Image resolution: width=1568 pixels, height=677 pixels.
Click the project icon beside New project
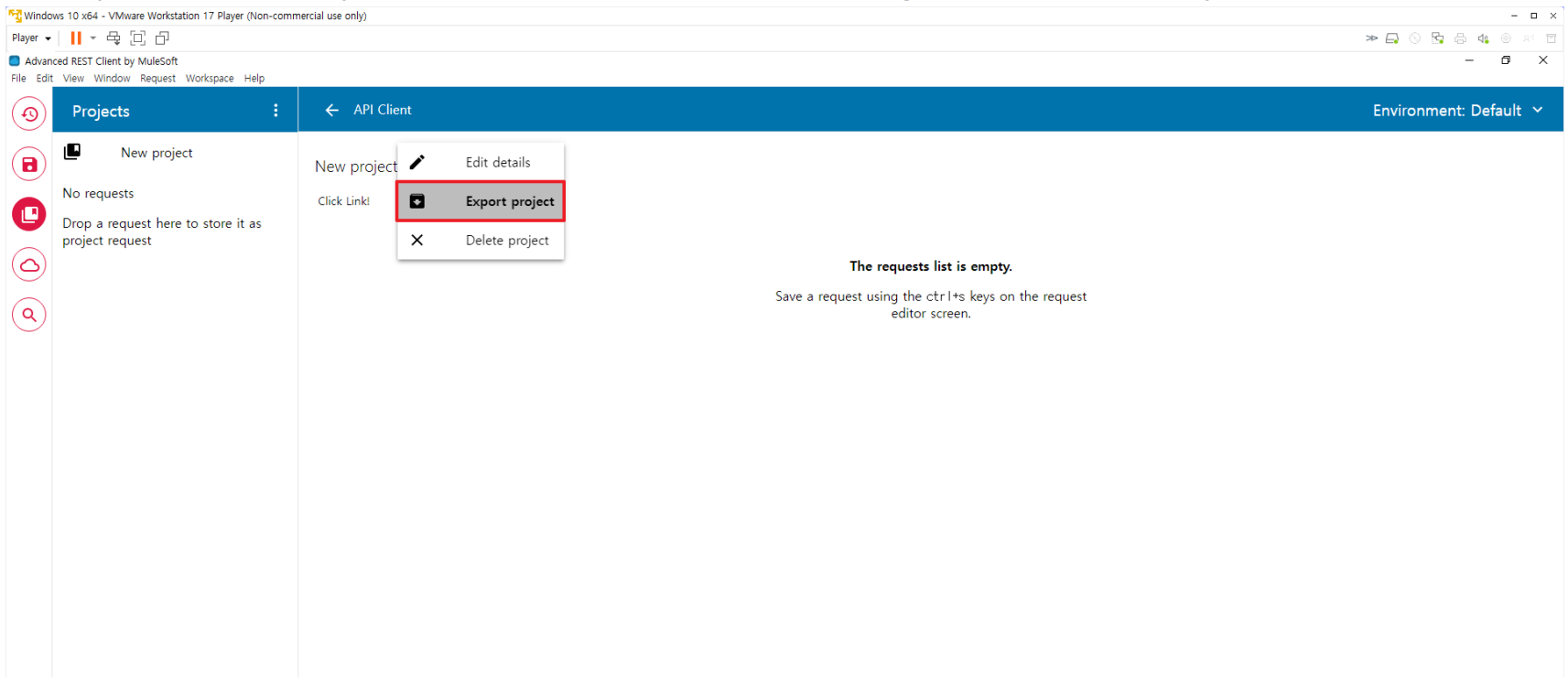72,152
